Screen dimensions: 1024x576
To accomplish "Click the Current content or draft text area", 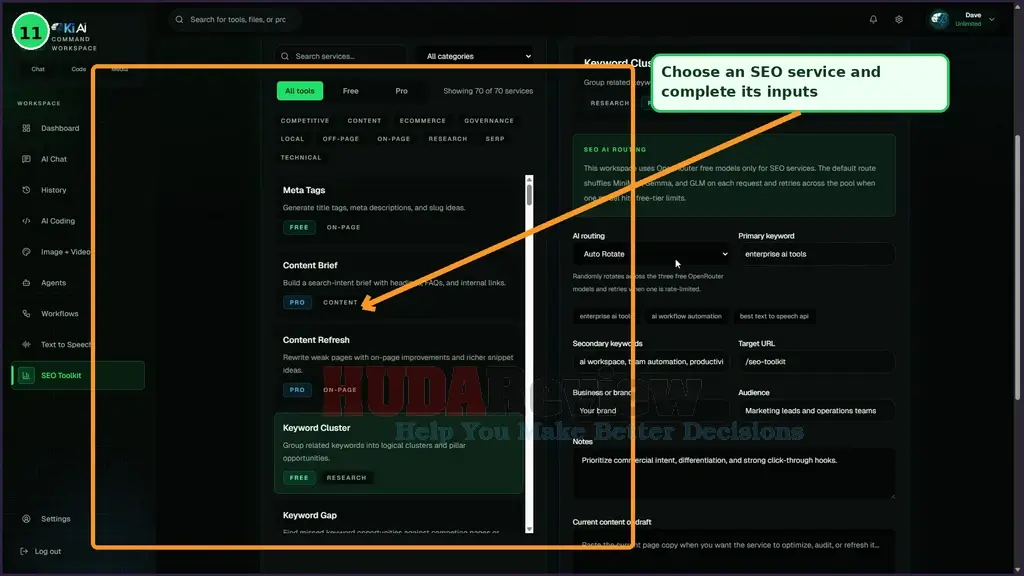I will point(734,552).
